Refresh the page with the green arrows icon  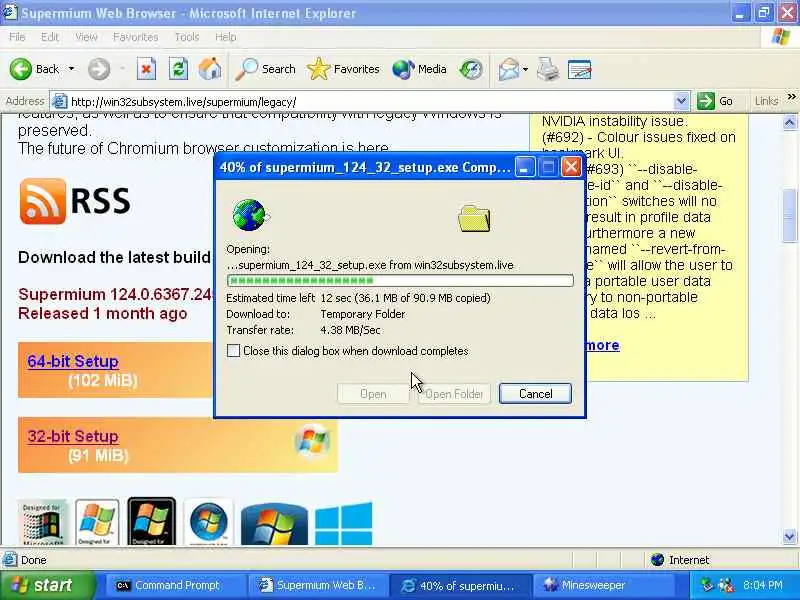(x=178, y=69)
